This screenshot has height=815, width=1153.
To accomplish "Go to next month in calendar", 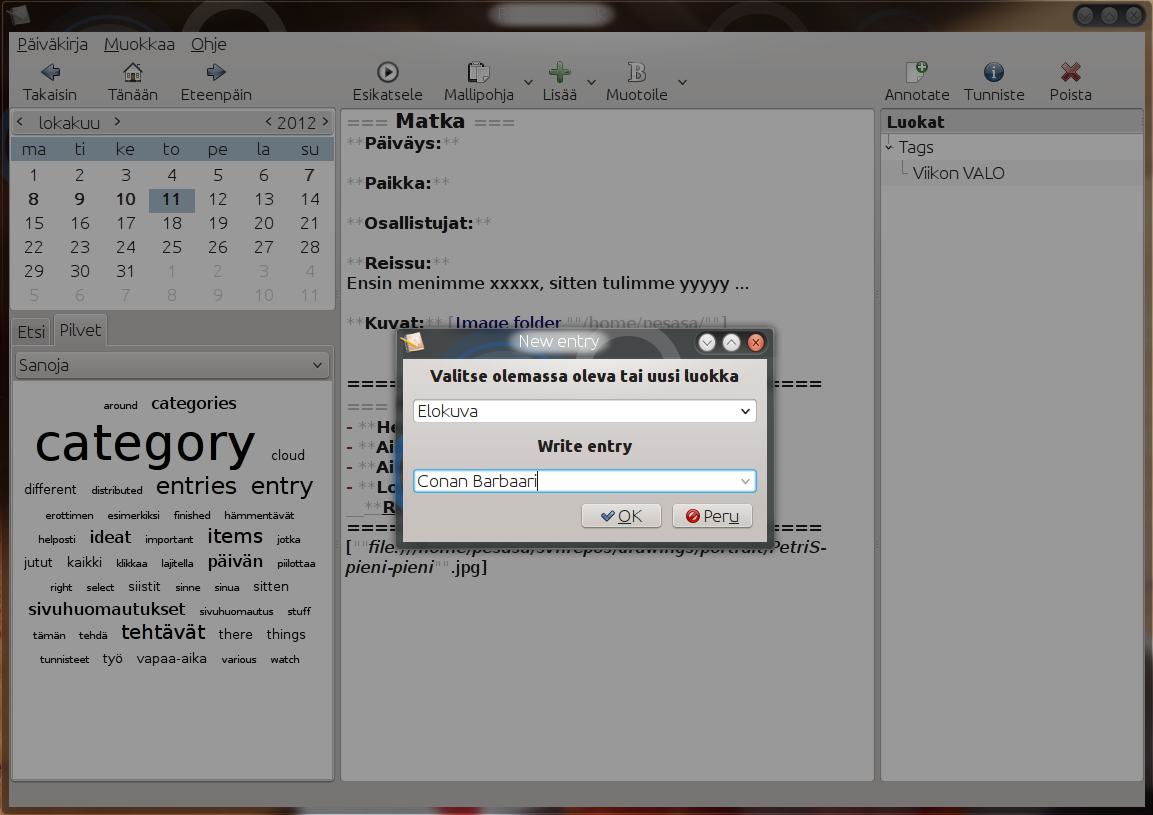I will [117, 121].
